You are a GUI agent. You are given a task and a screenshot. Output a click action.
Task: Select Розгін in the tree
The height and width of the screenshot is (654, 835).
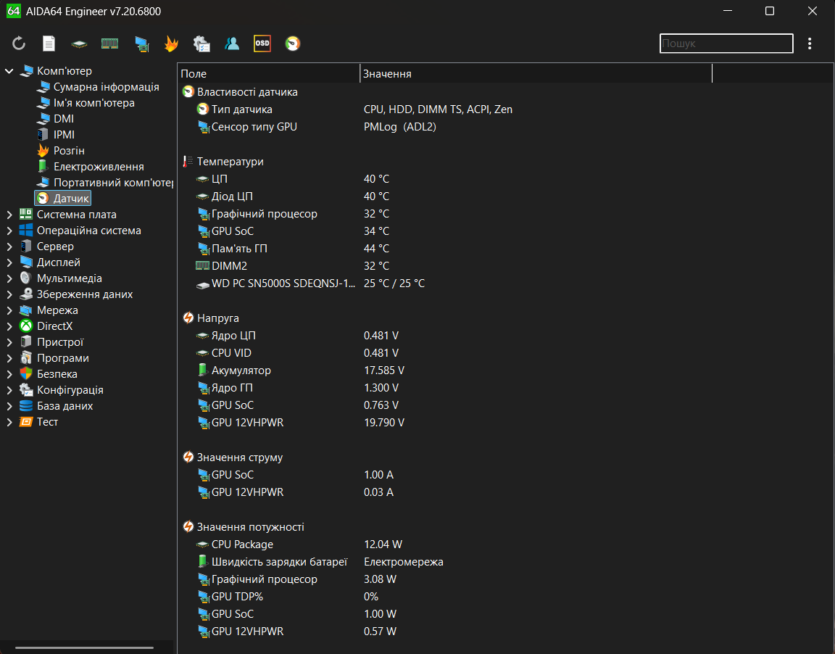pos(68,151)
